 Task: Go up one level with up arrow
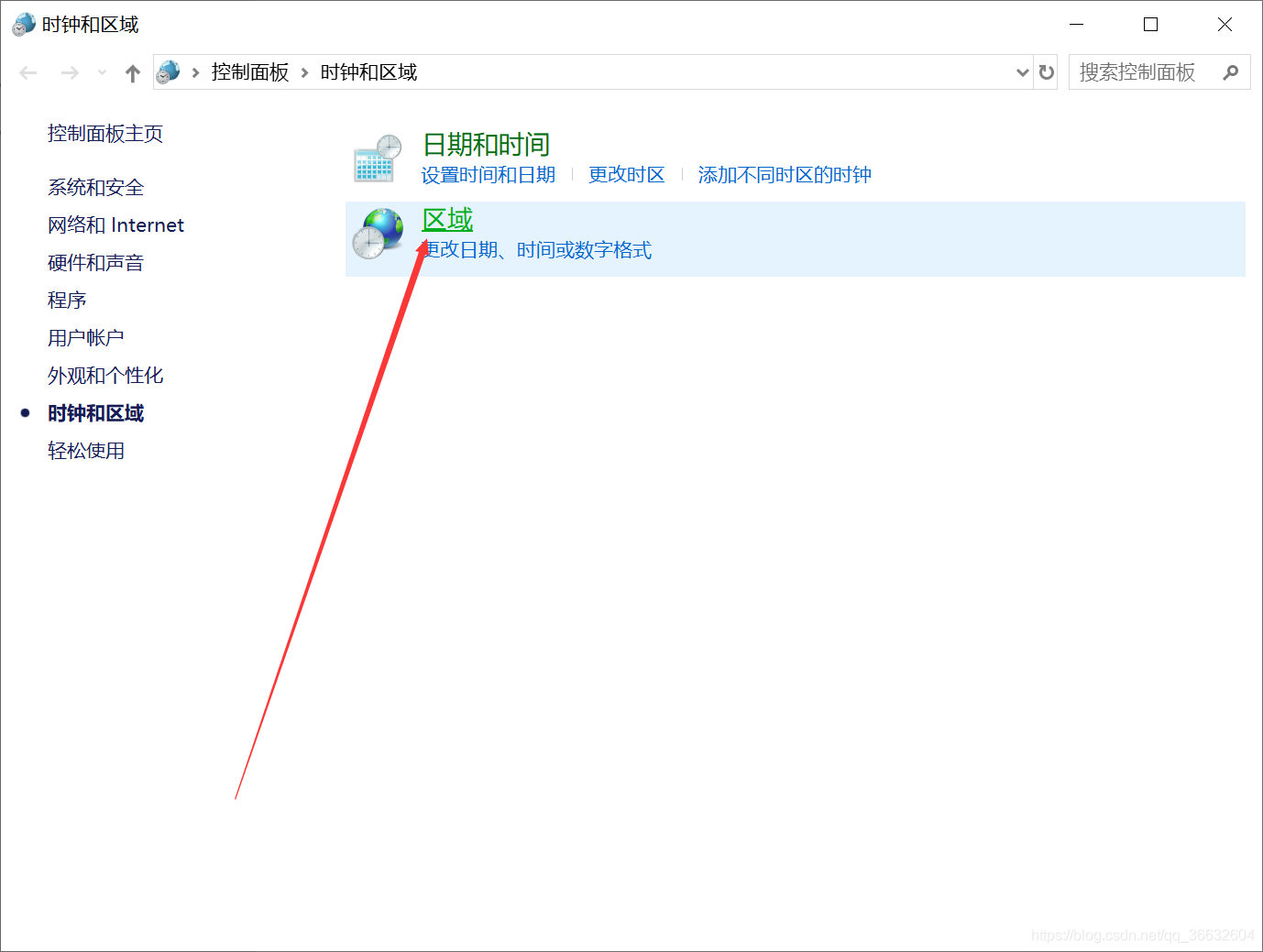(x=133, y=73)
